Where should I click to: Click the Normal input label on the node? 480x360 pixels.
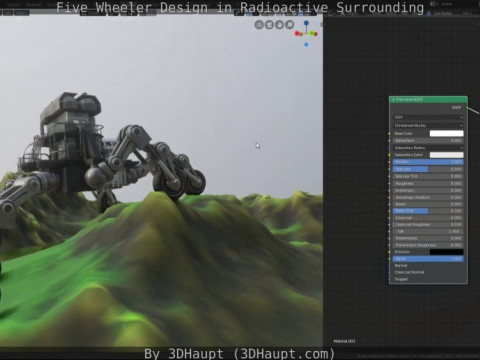click(401, 266)
